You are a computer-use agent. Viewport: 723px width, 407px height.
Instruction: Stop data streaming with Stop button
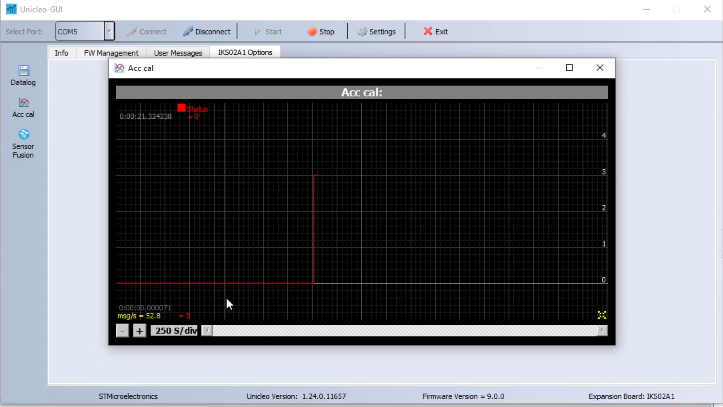[x=320, y=31]
